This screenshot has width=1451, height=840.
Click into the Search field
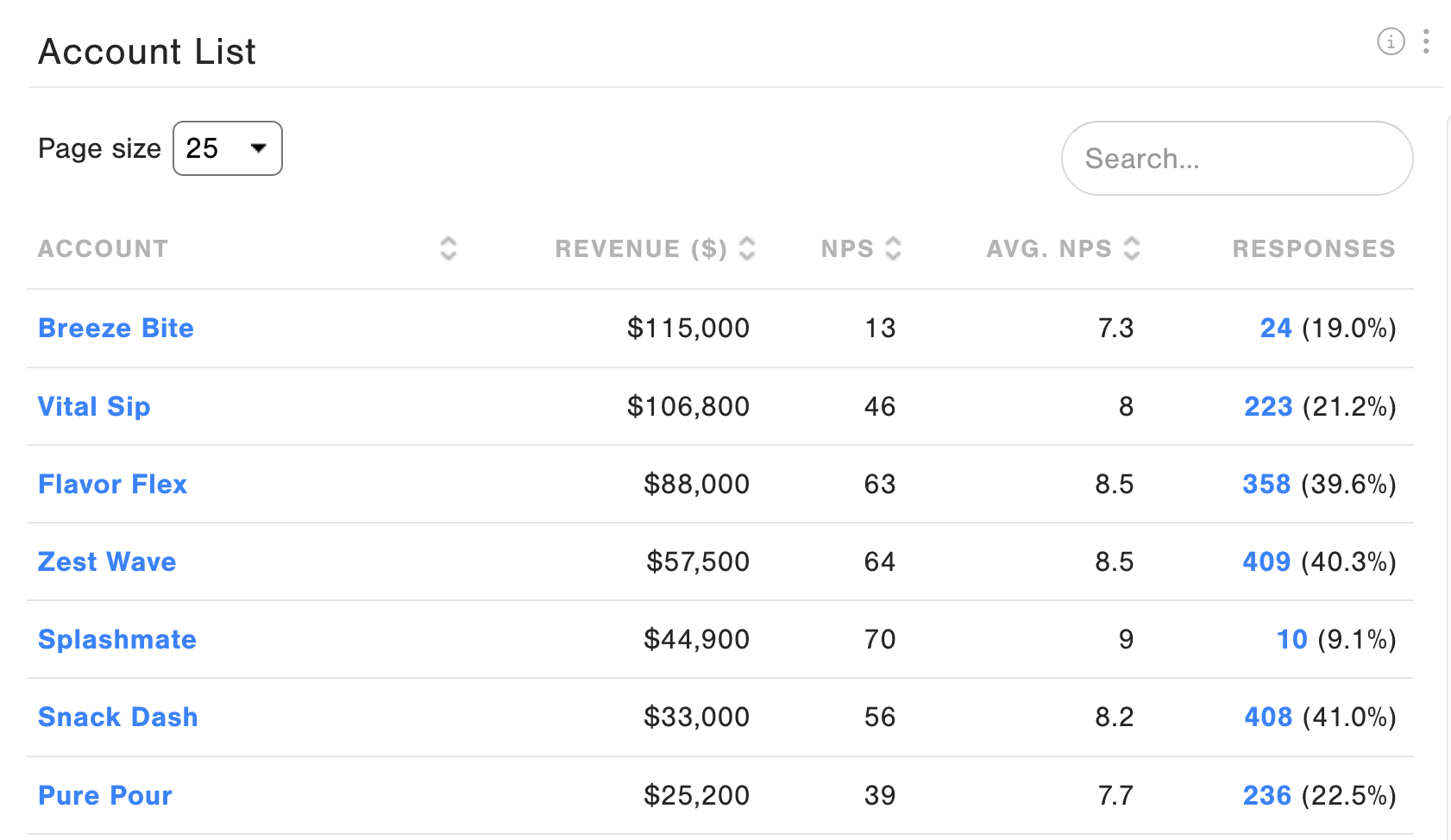(x=1237, y=159)
